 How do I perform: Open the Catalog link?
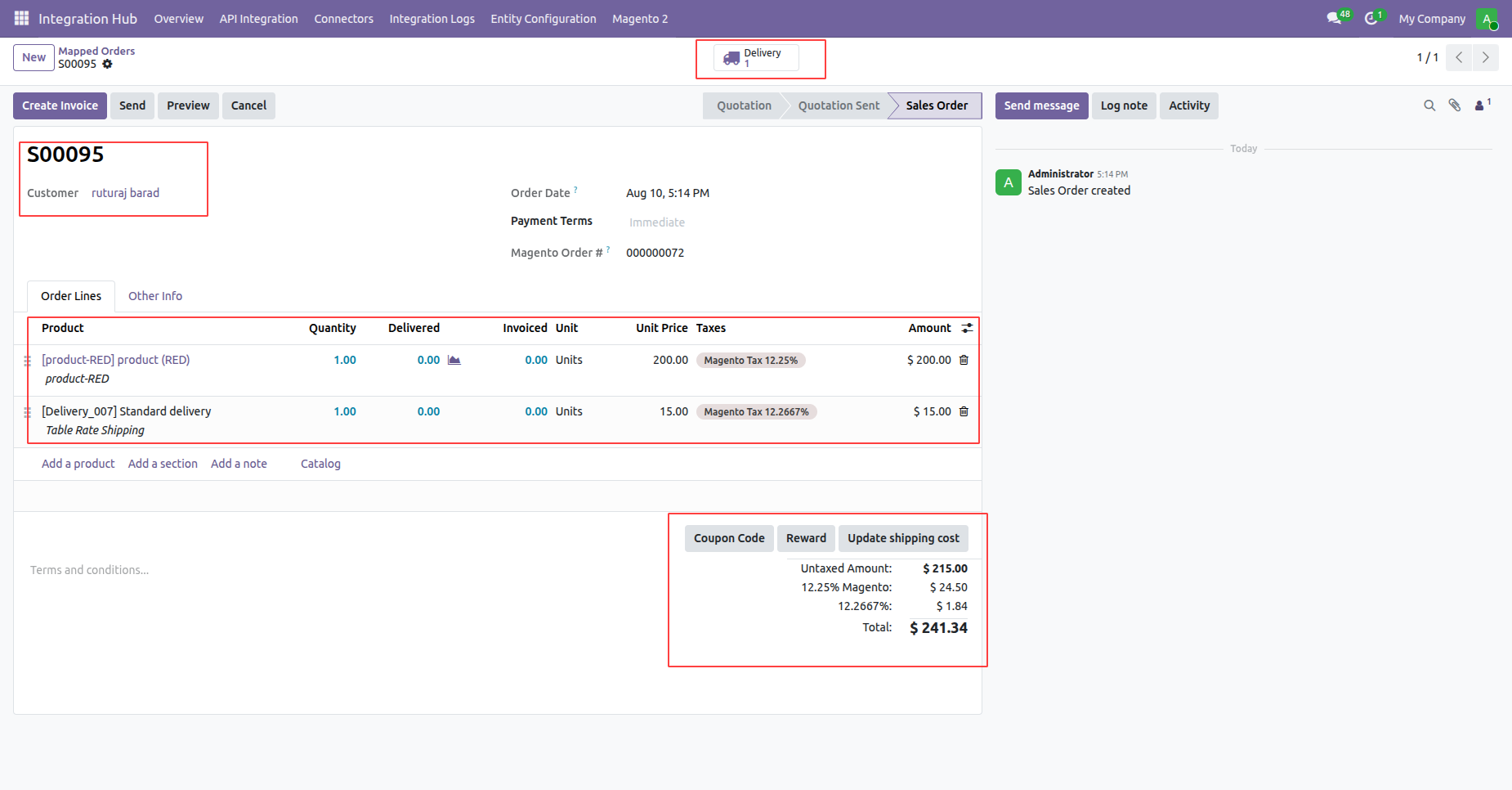pyautogui.click(x=320, y=464)
